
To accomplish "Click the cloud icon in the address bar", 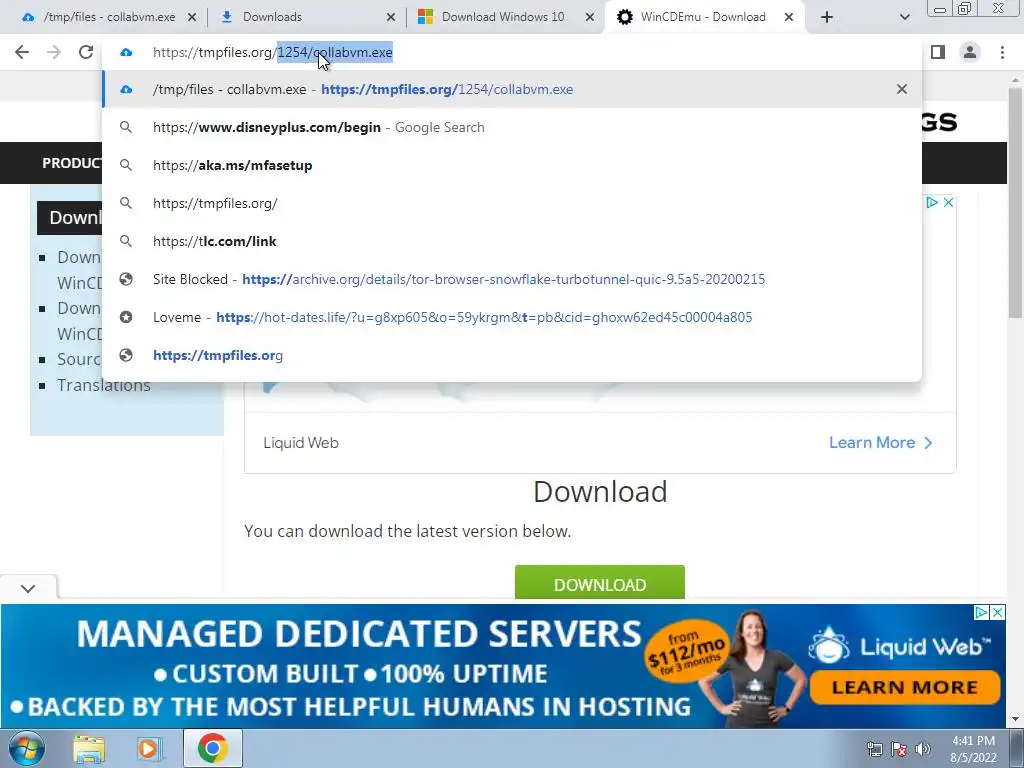I will [126, 52].
